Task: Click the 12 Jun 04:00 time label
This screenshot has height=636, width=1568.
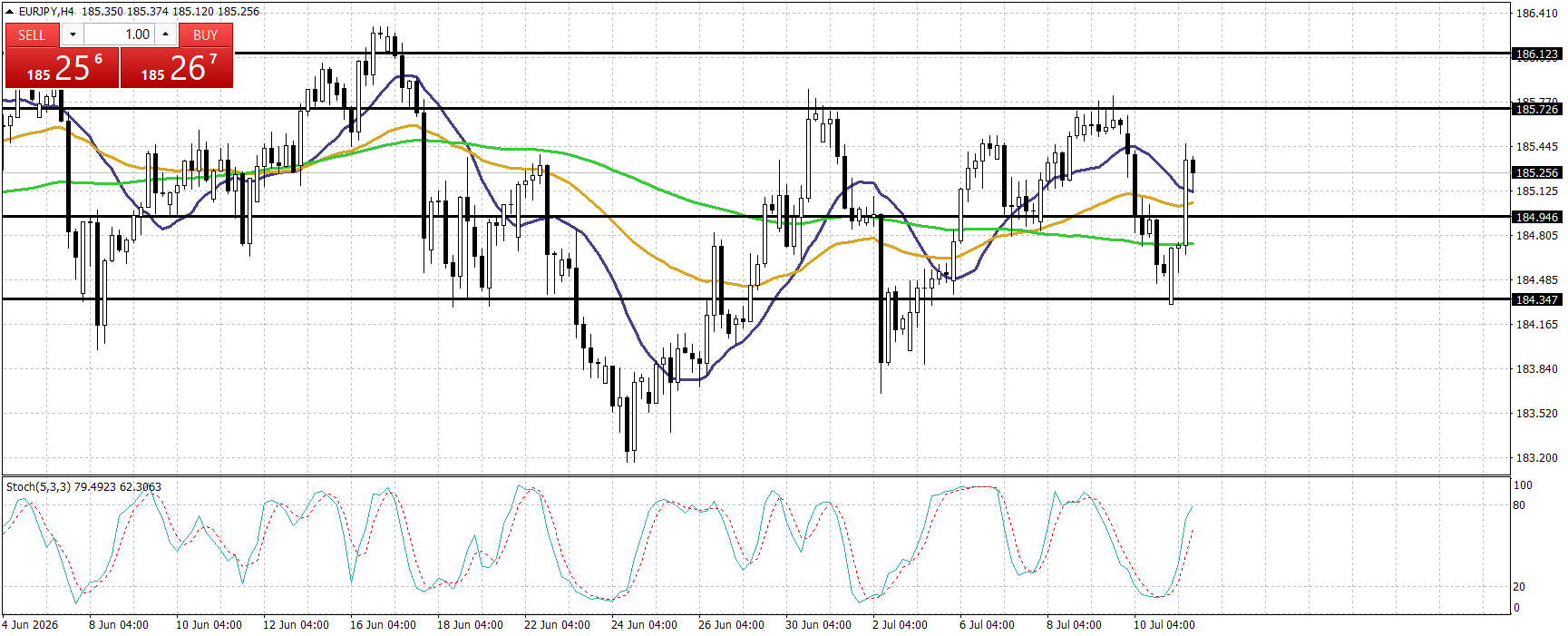Action: click(x=296, y=625)
